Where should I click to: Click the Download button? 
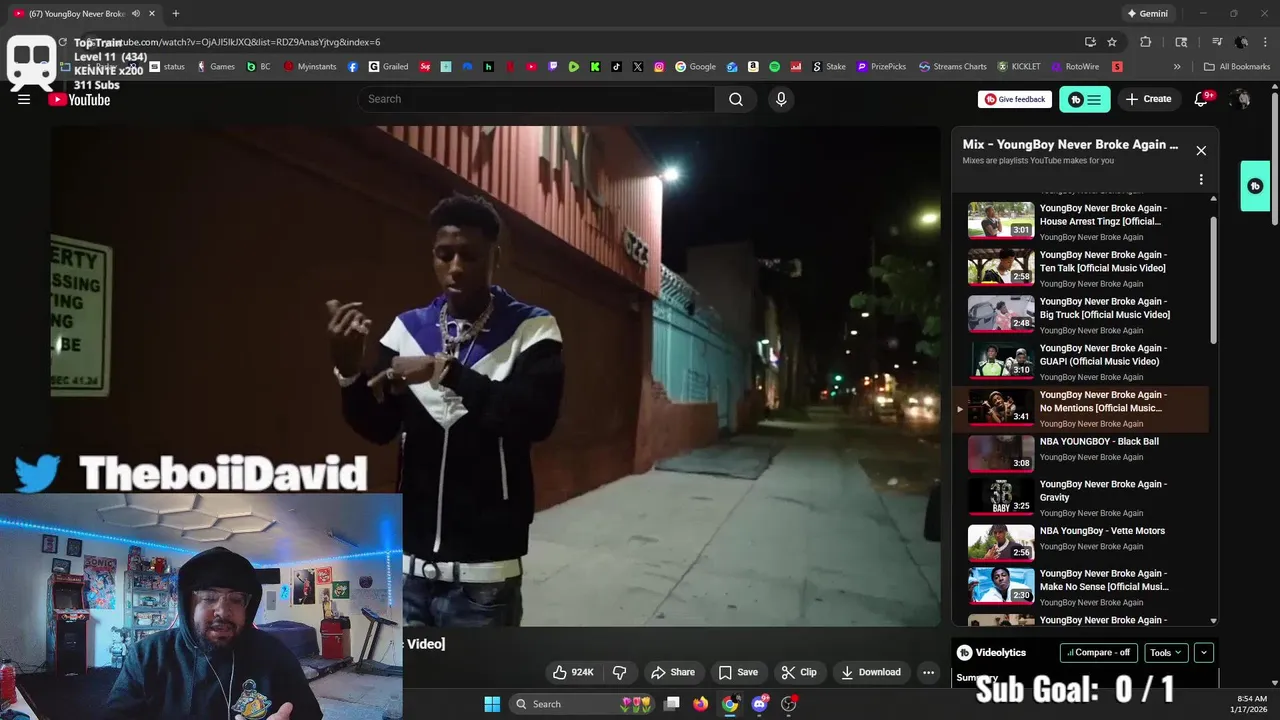[x=871, y=672]
